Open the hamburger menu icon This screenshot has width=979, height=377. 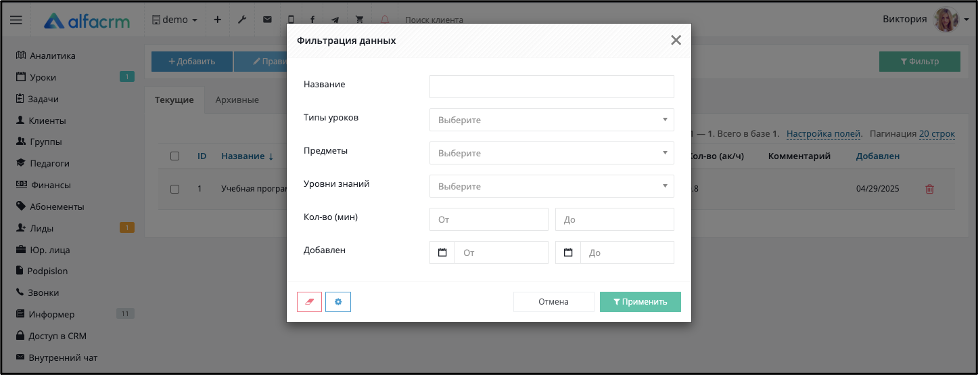coord(16,20)
